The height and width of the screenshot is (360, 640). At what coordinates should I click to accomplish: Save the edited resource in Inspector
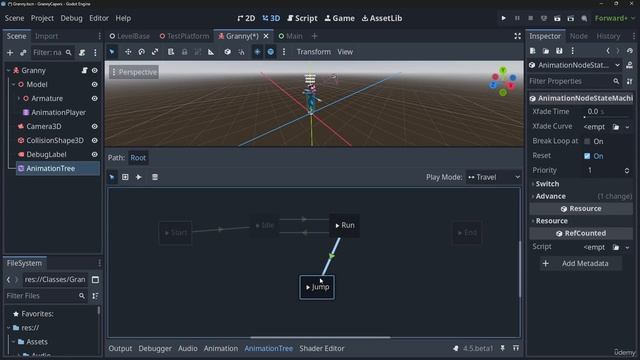tap(559, 51)
